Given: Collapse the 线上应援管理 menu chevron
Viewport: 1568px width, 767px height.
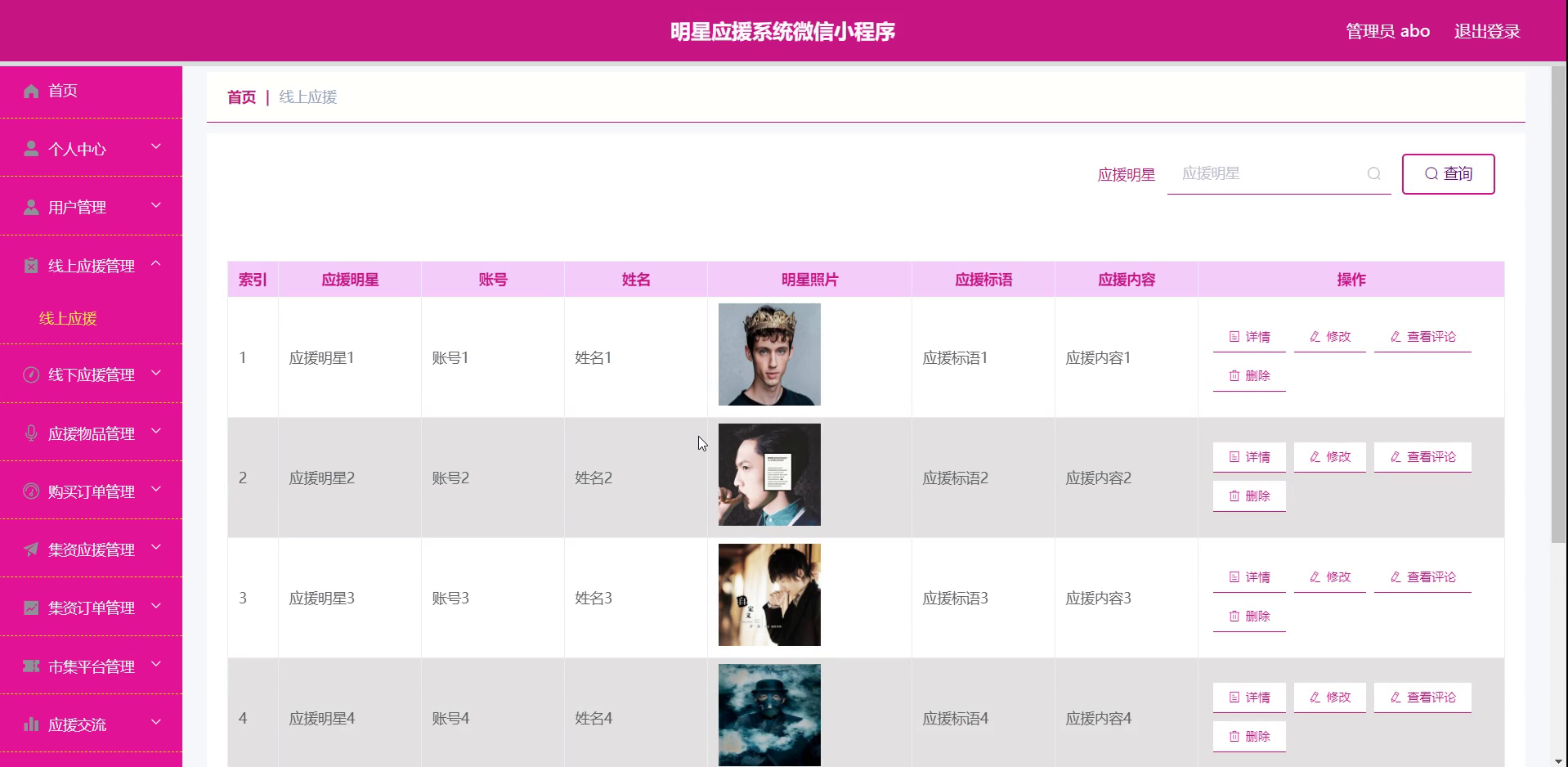Looking at the screenshot, I should coord(156,264).
